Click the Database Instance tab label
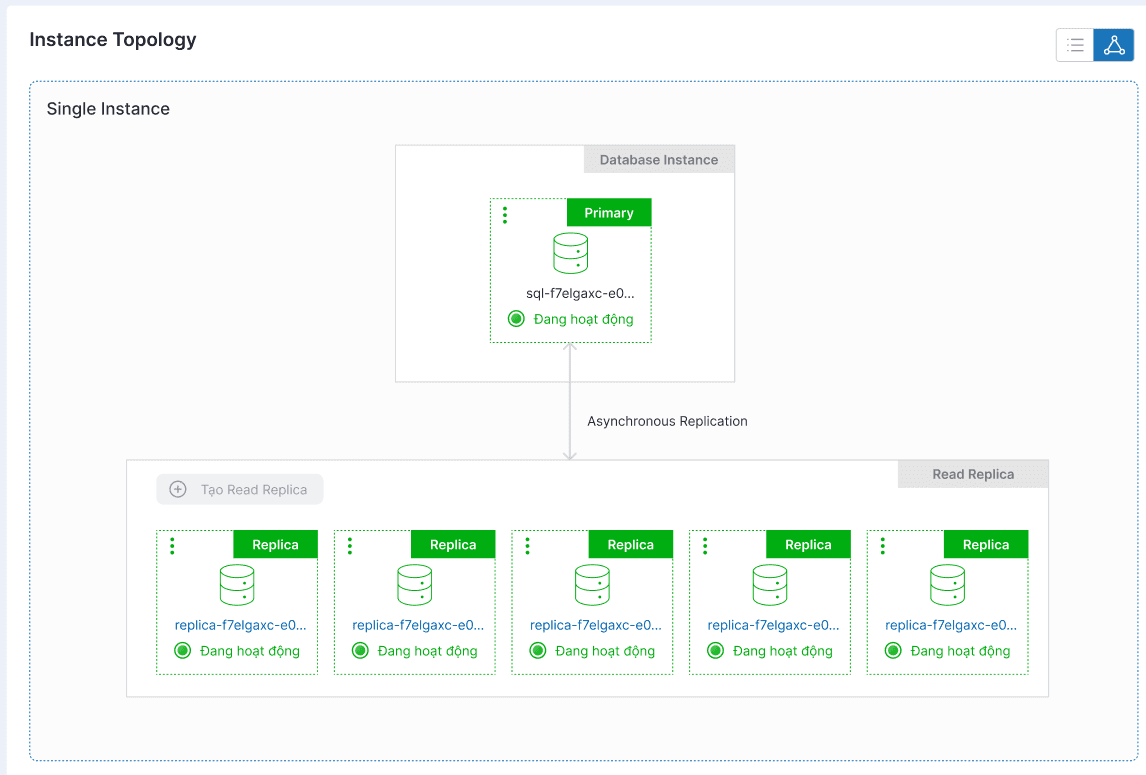This screenshot has height=775, width=1146. 659,160
